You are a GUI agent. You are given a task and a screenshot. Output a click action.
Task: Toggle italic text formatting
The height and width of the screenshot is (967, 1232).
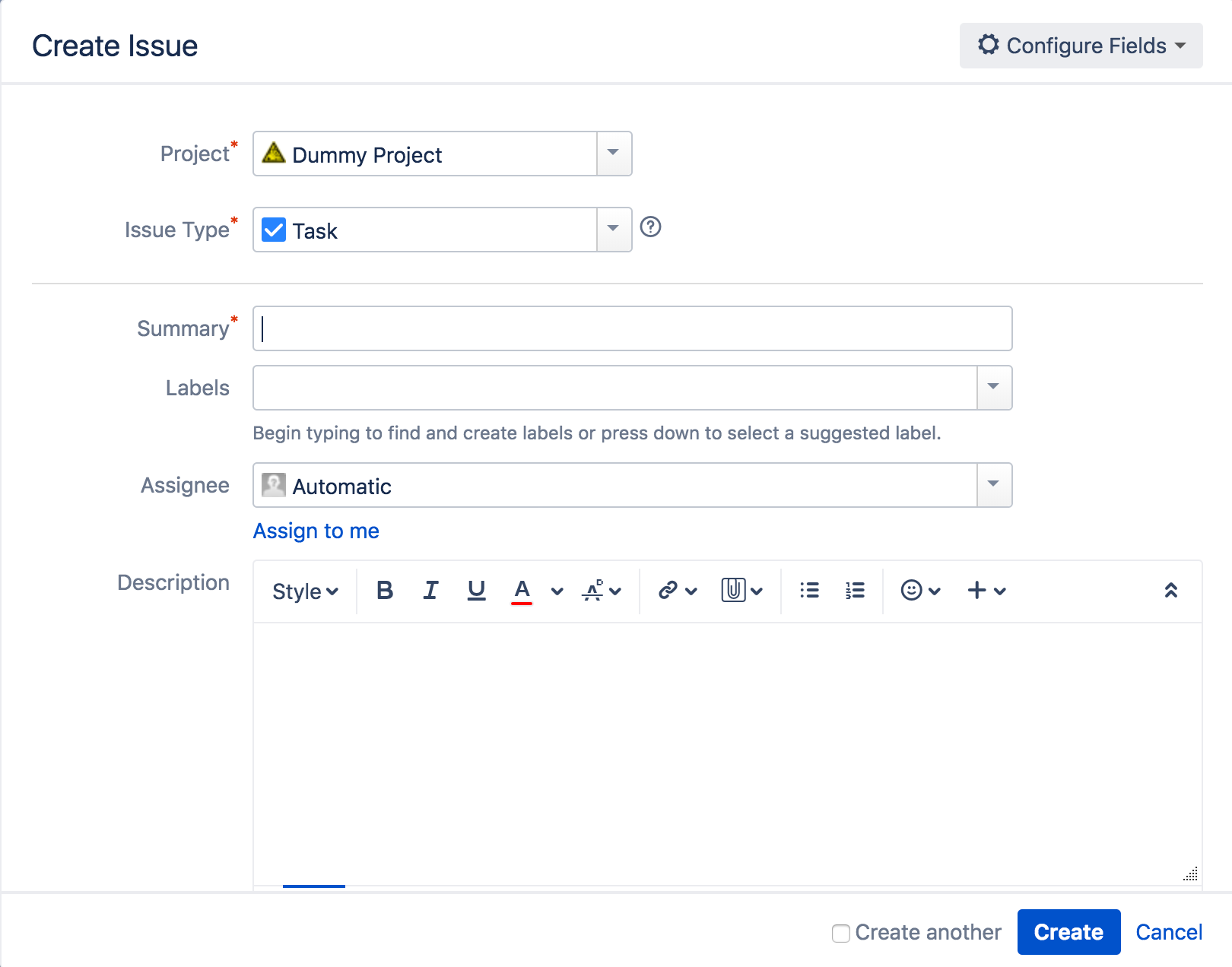point(430,591)
